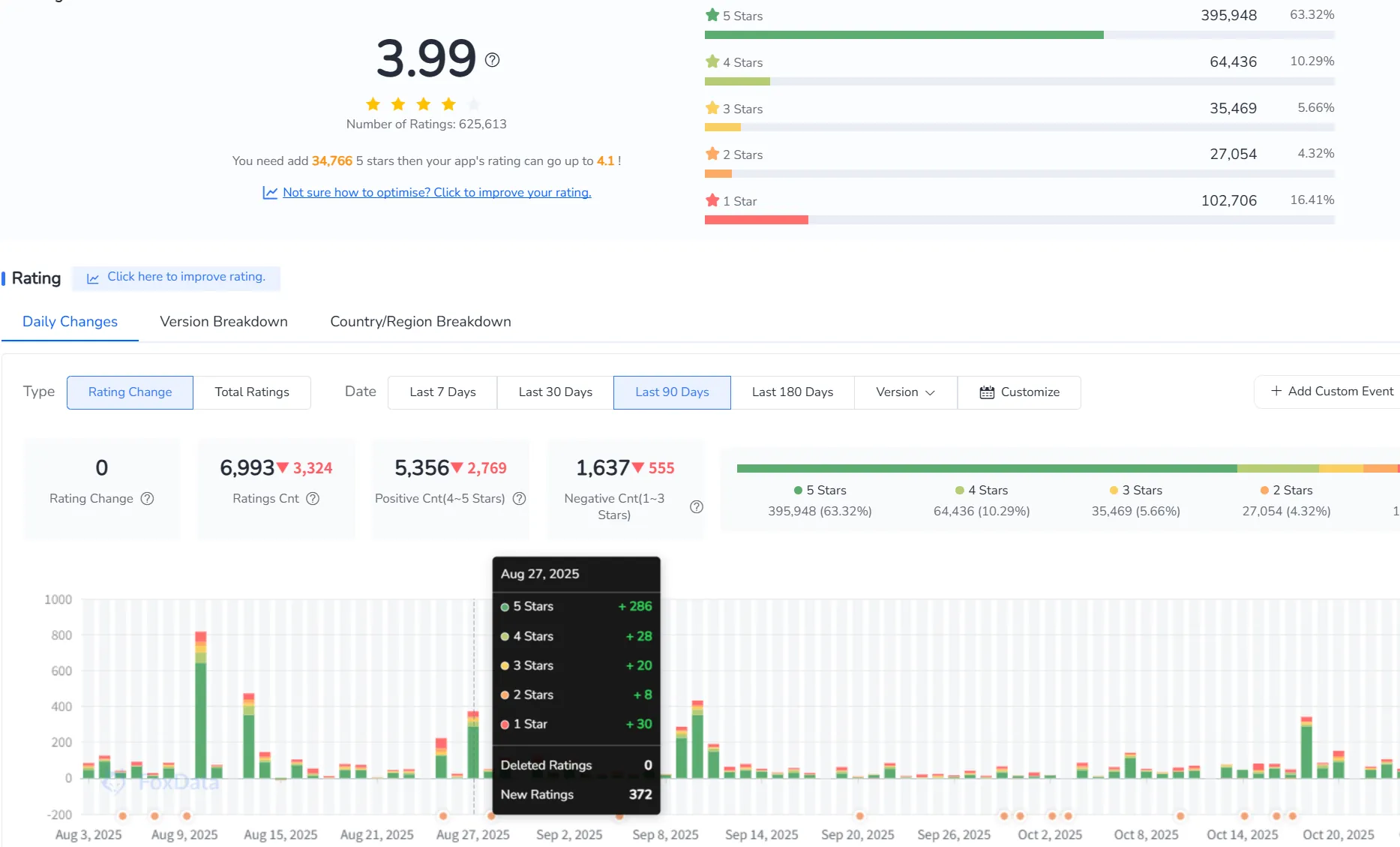Switch to Version Breakdown tab
Screen dimensions: 1400x847
coord(223,322)
